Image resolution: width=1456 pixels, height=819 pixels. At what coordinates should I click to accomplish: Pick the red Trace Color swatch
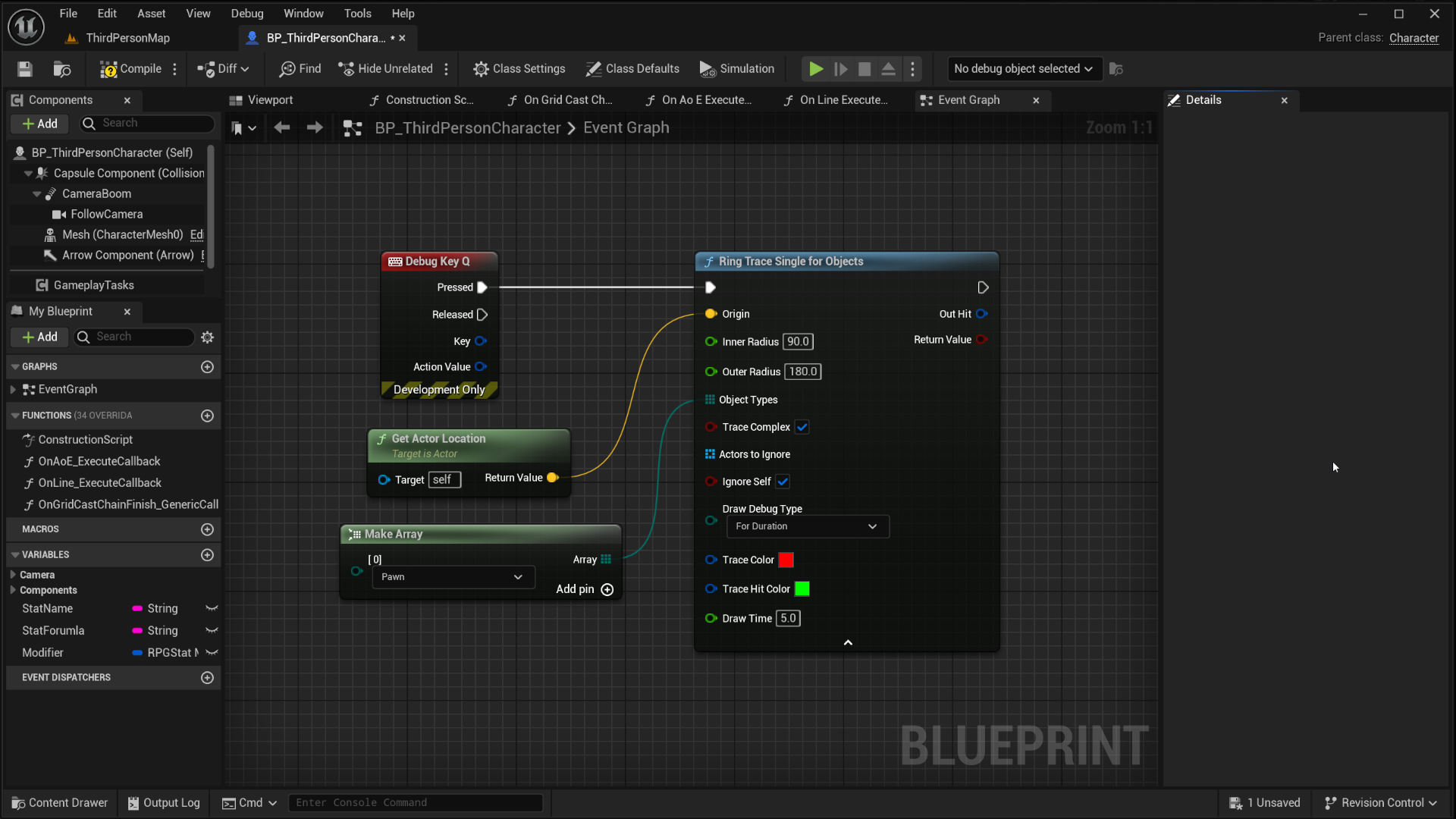click(786, 560)
